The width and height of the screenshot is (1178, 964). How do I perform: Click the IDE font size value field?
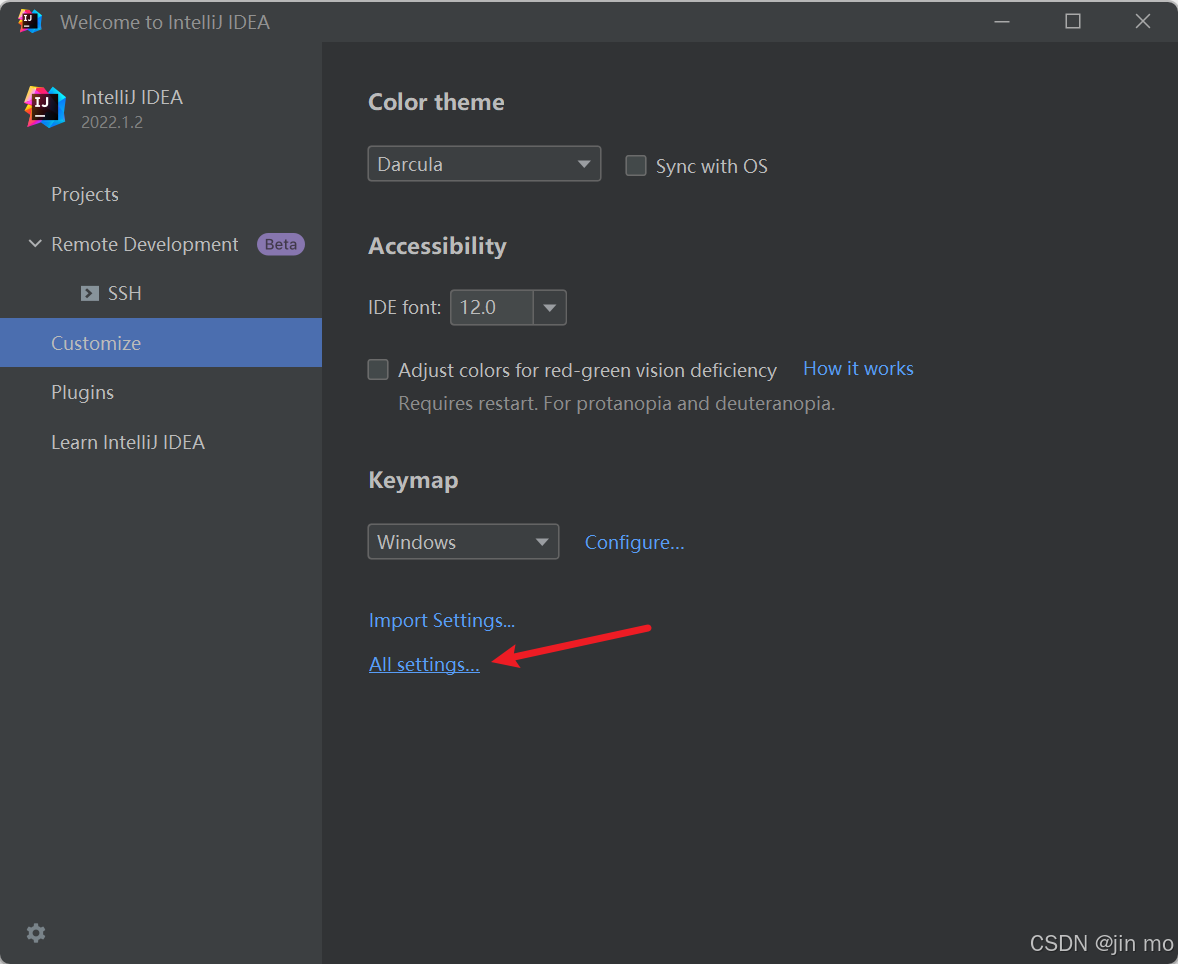[x=492, y=307]
